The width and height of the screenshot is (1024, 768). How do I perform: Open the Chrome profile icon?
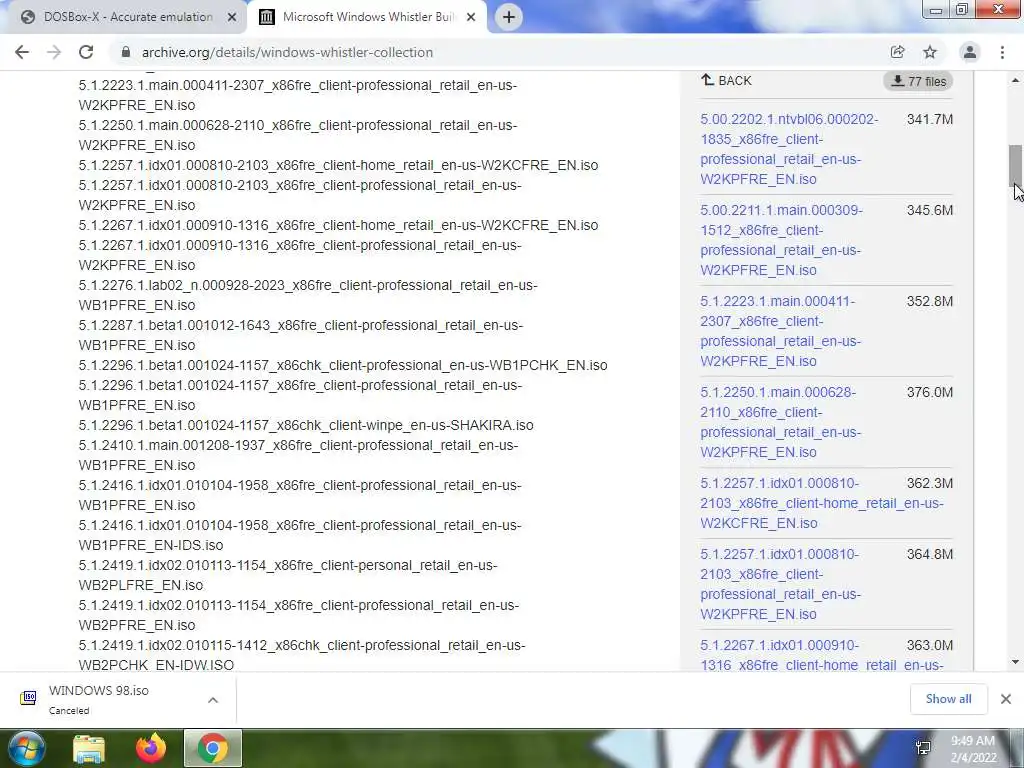pyautogui.click(x=970, y=52)
